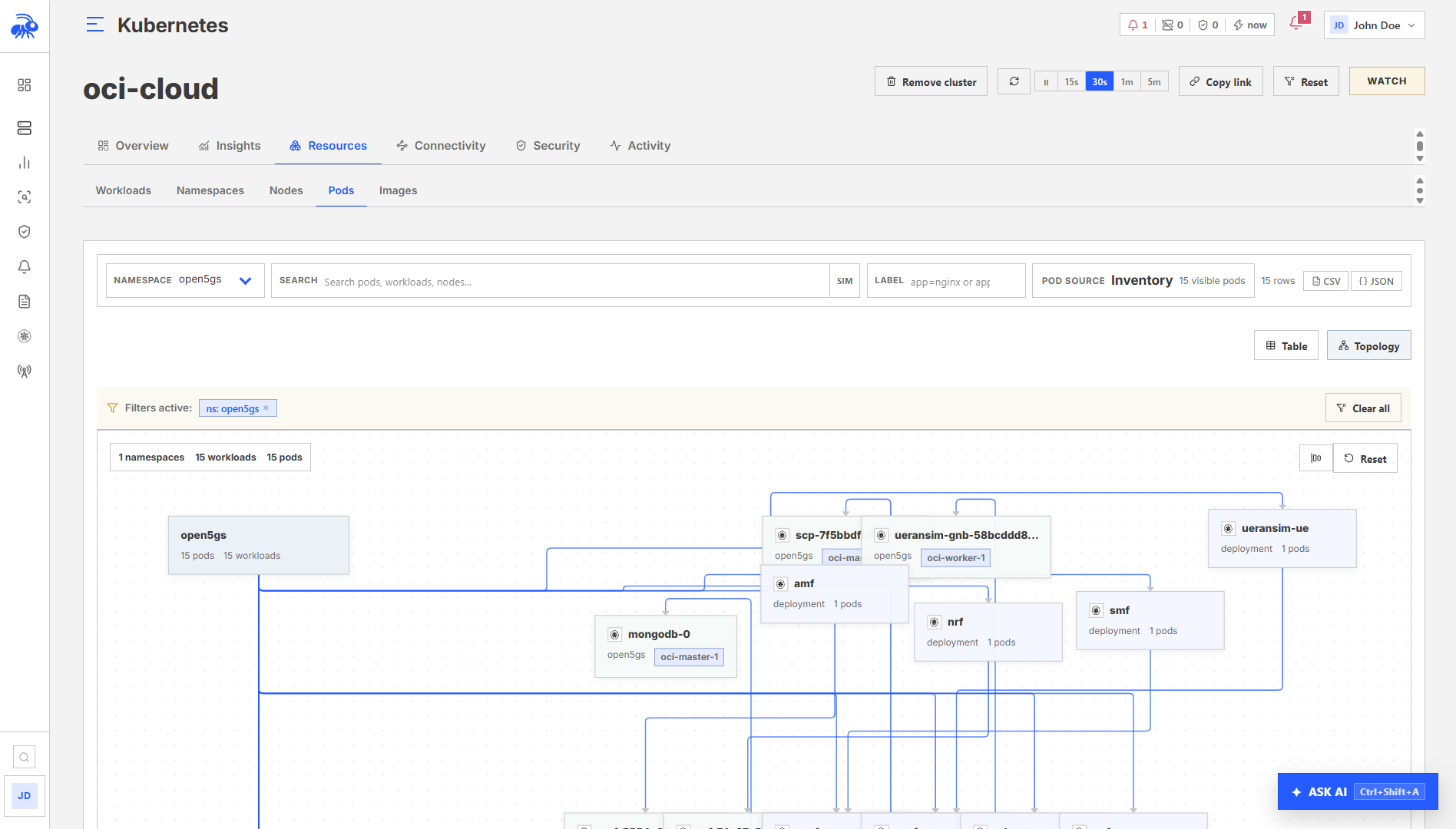Viewport: 1456px width, 829px height.
Task: Open the ASK AI assistant
Action: (1358, 791)
